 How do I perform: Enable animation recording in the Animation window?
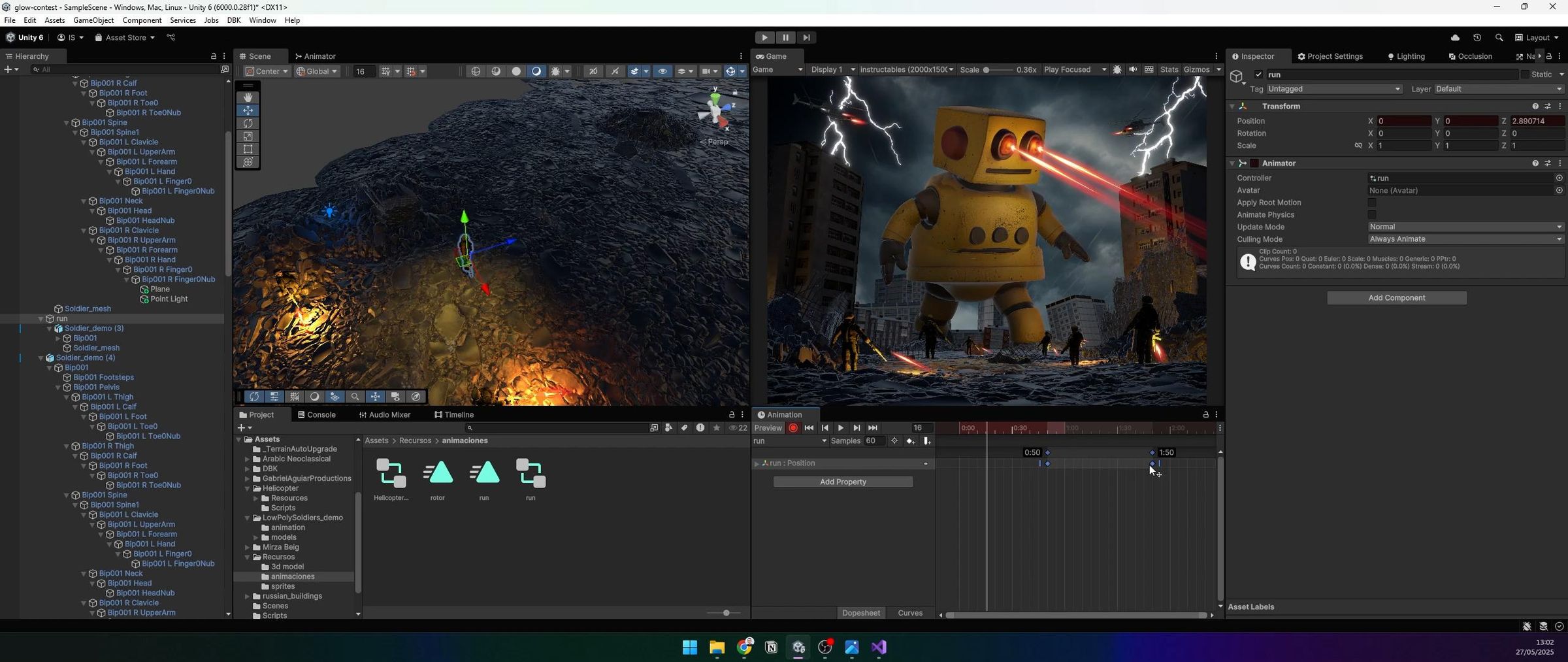point(792,427)
